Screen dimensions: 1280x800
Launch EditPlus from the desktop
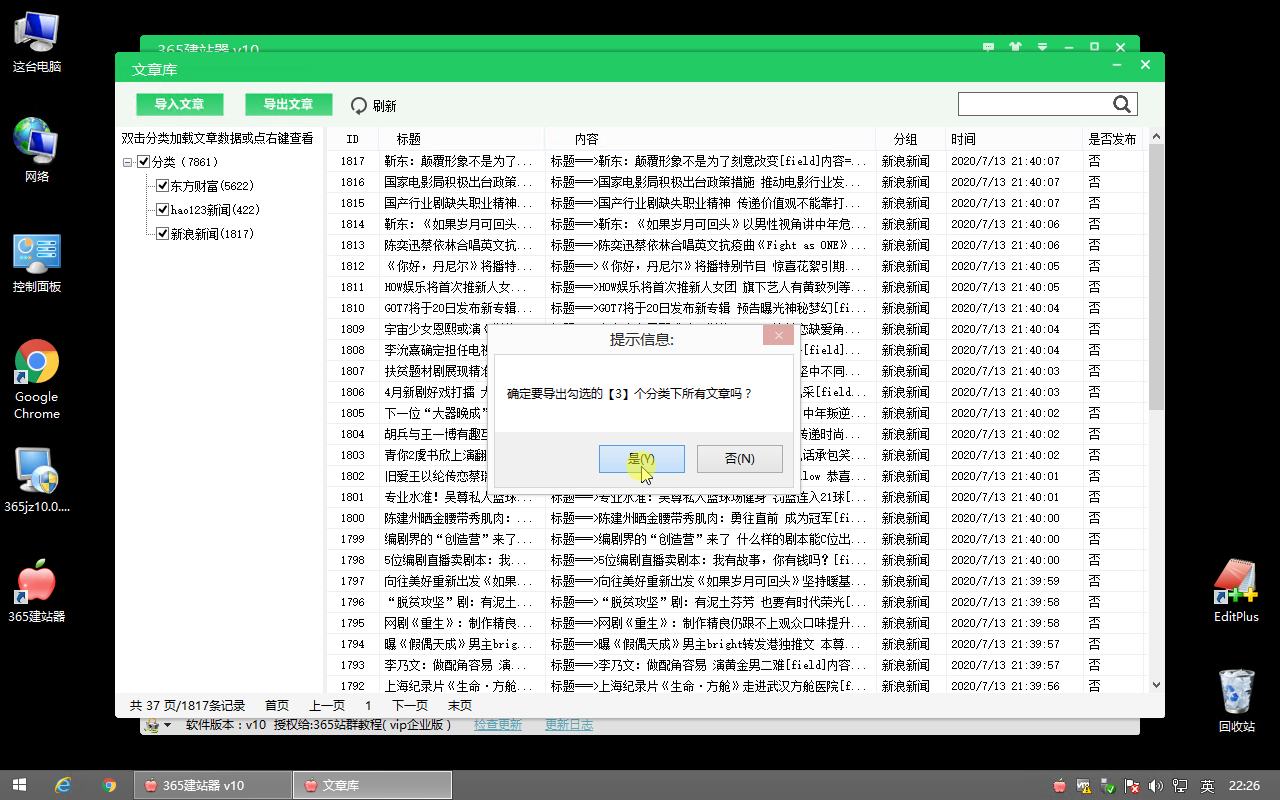1236,591
